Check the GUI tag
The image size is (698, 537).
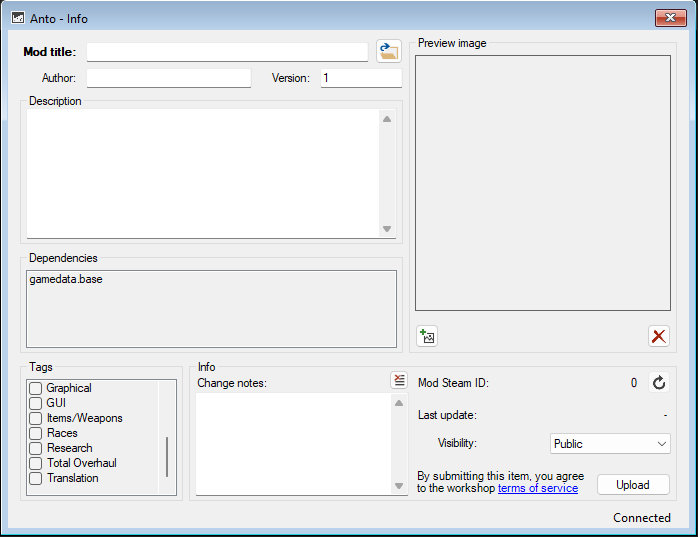pyautogui.click(x=36, y=403)
